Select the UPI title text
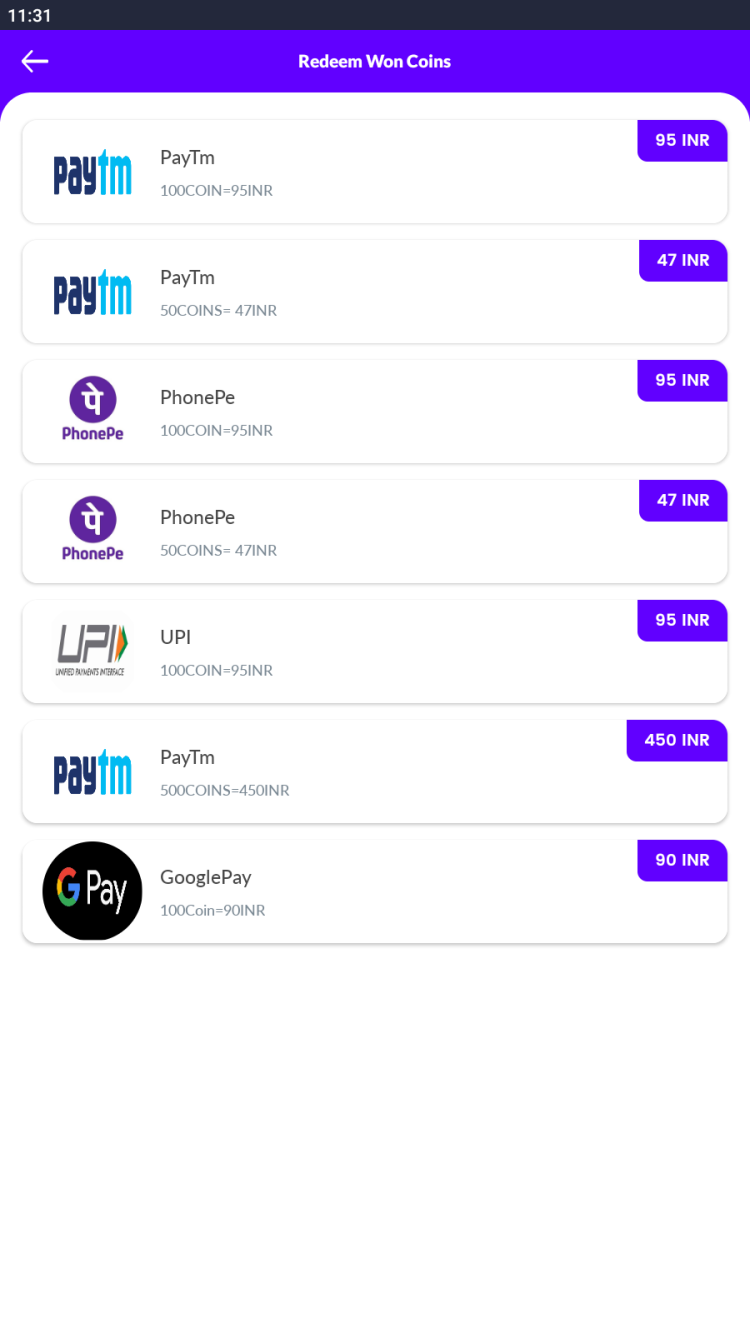 pyautogui.click(x=176, y=637)
